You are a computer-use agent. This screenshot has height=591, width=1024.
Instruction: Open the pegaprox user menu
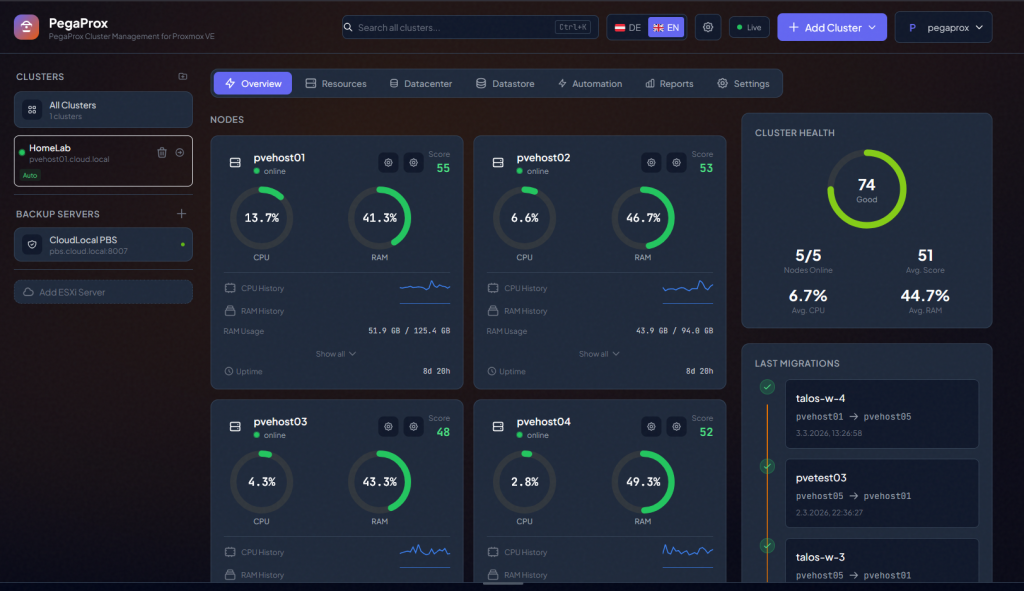943,27
